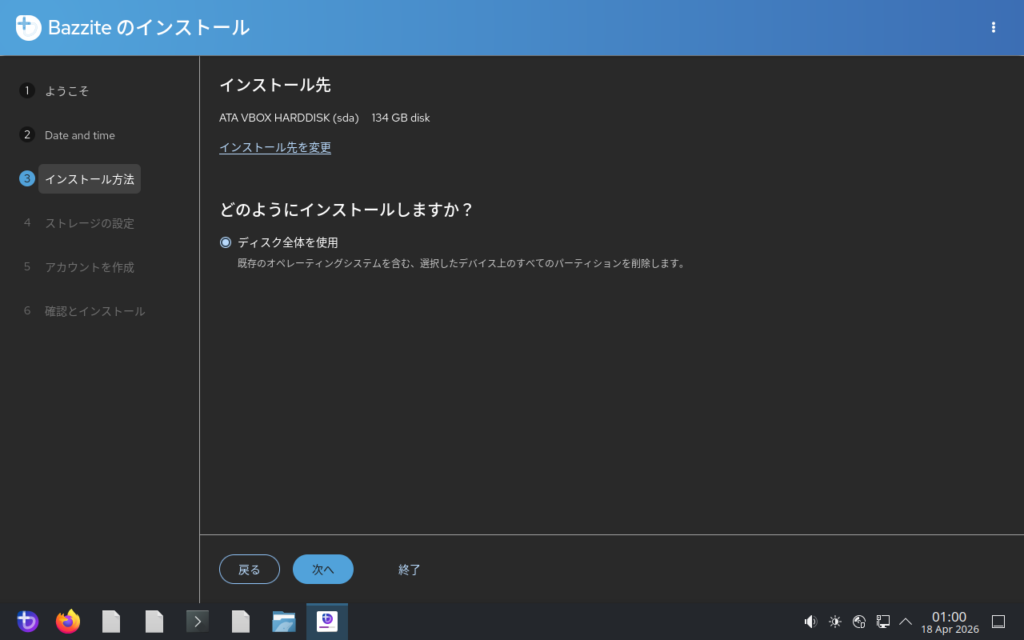Open the terminal from the taskbar

(197, 621)
